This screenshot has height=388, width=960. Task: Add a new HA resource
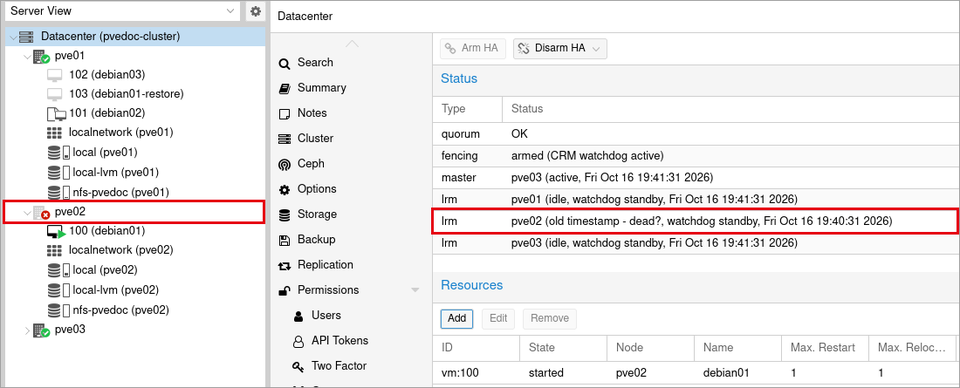(457, 318)
